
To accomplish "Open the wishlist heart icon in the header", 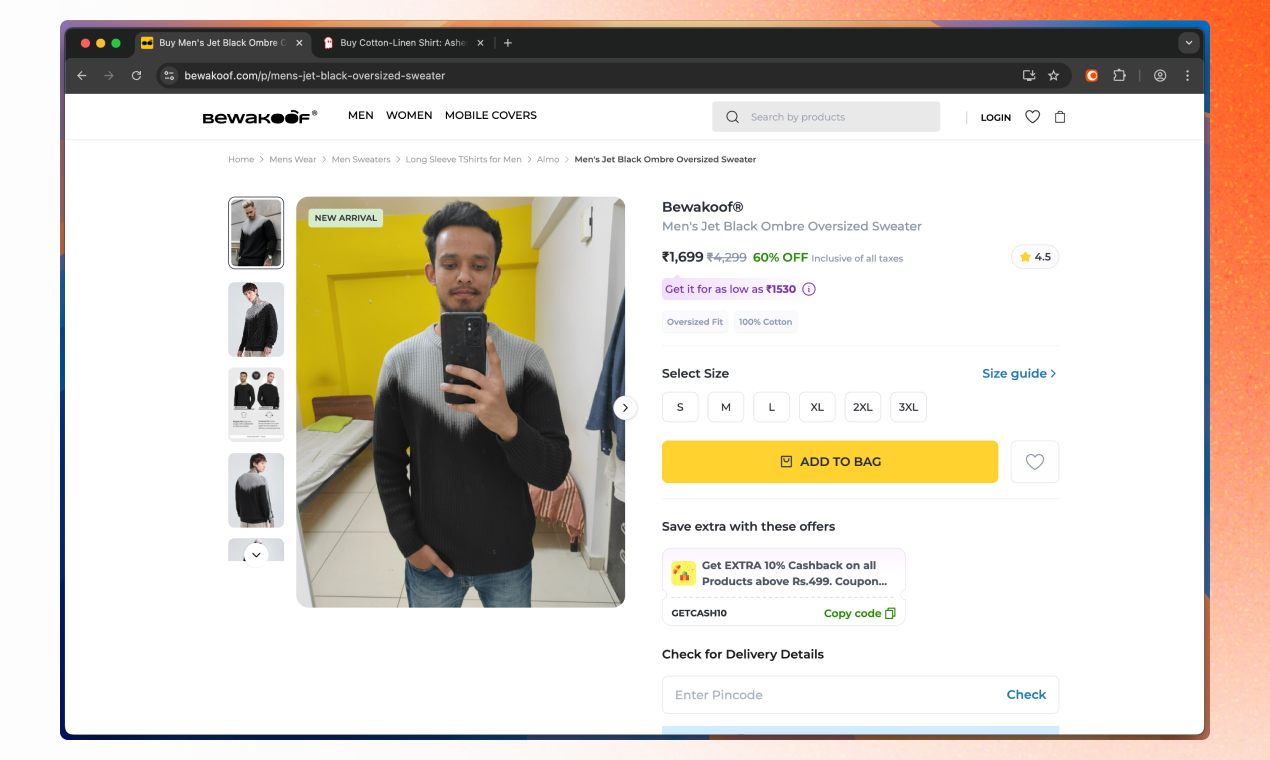I will [x=1032, y=117].
